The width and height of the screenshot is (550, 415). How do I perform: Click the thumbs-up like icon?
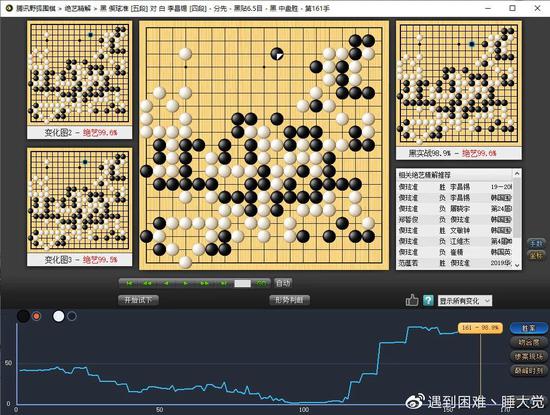coord(412,300)
